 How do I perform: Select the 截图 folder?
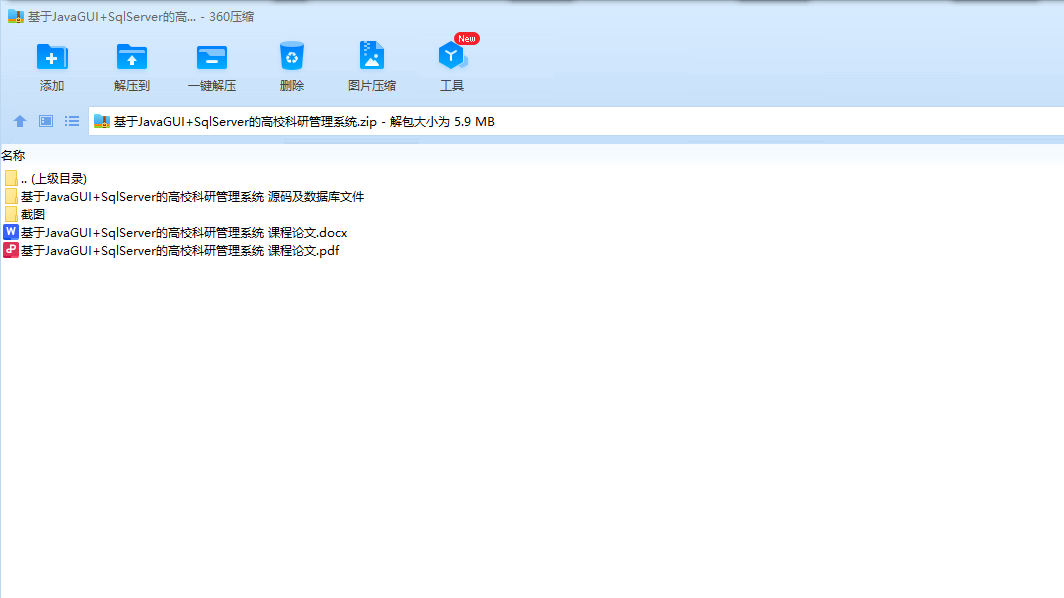[24, 214]
